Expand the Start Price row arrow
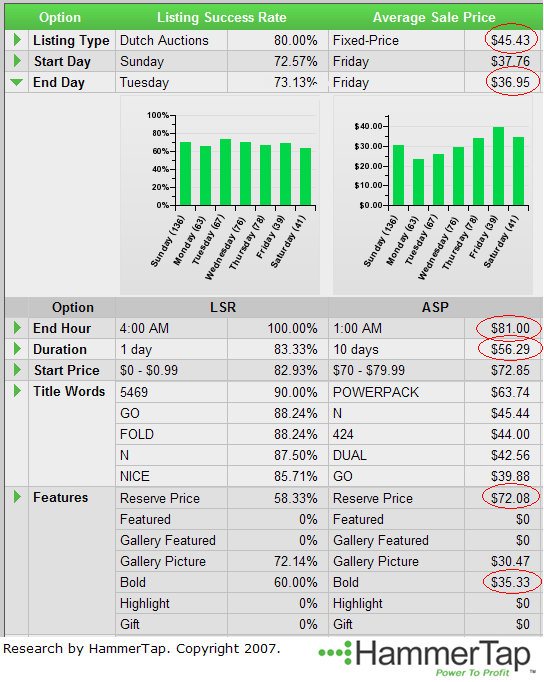Image resolution: width=544 pixels, height=682 pixels. click(x=17, y=370)
